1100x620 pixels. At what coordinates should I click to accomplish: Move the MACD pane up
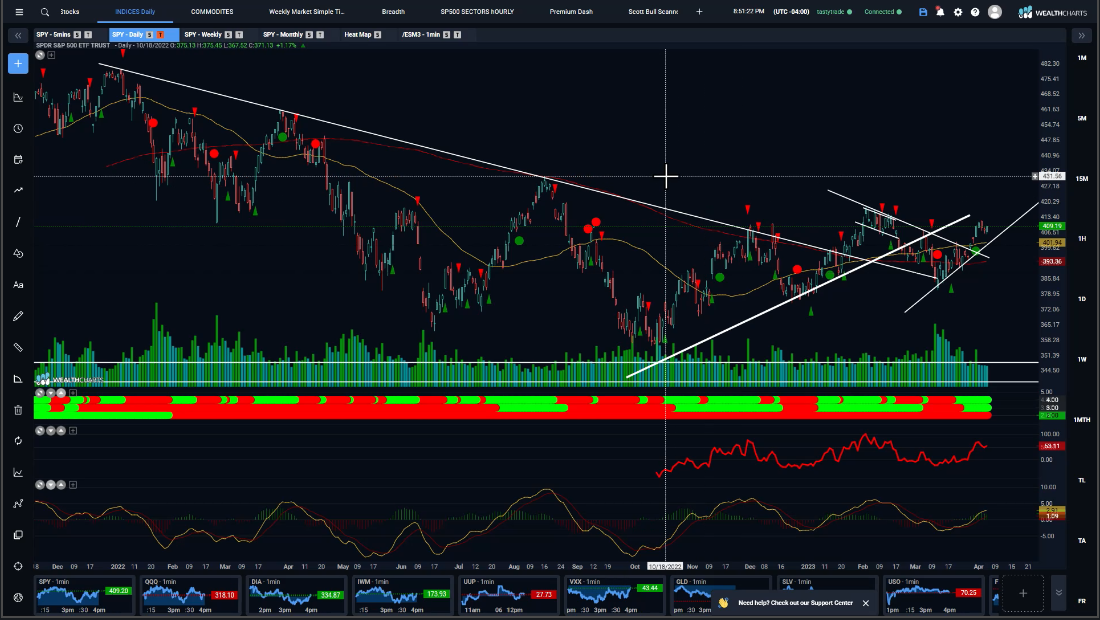61,485
